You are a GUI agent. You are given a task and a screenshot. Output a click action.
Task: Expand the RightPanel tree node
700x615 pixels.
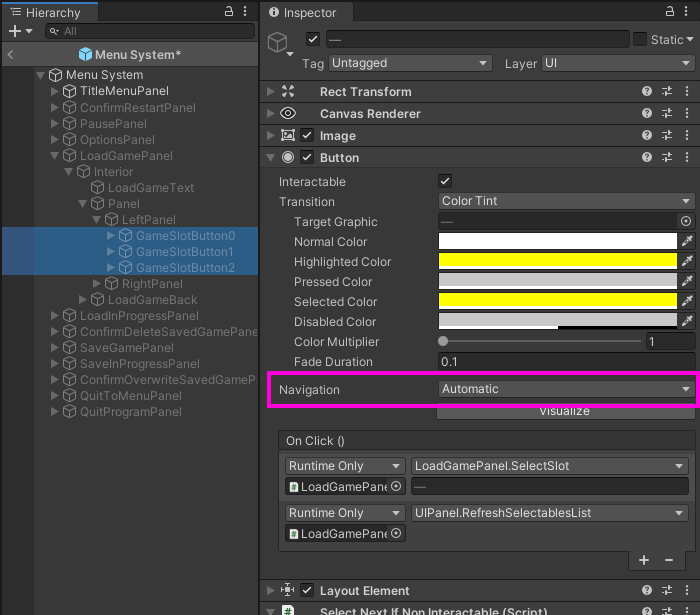pos(96,283)
